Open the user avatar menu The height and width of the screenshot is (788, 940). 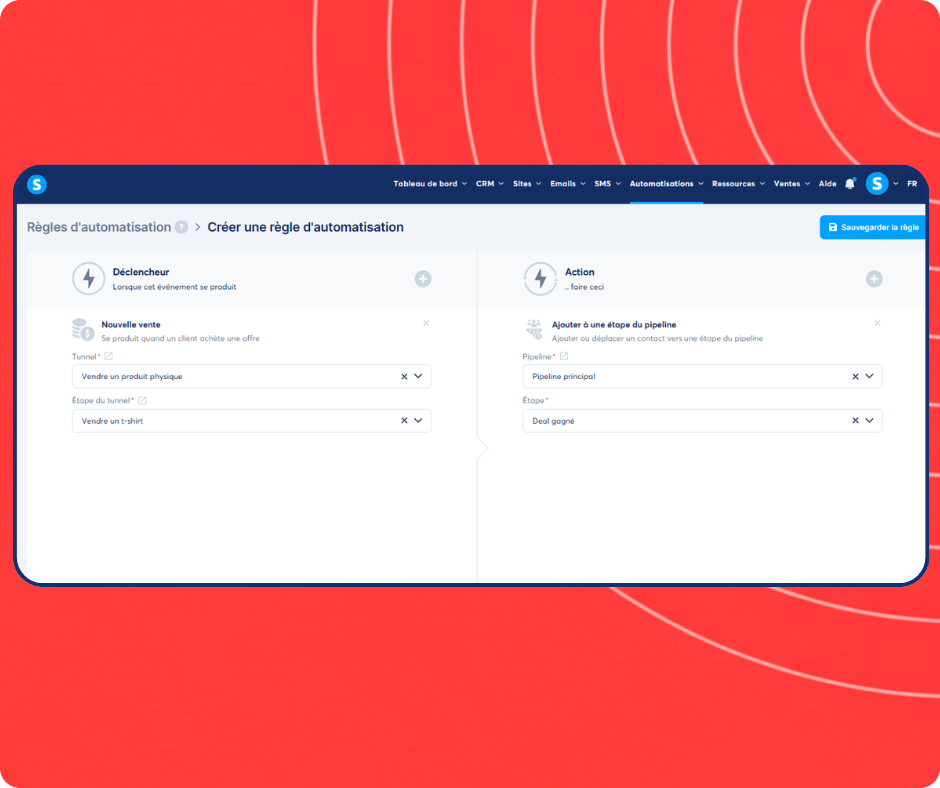click(x=876, y=184)
